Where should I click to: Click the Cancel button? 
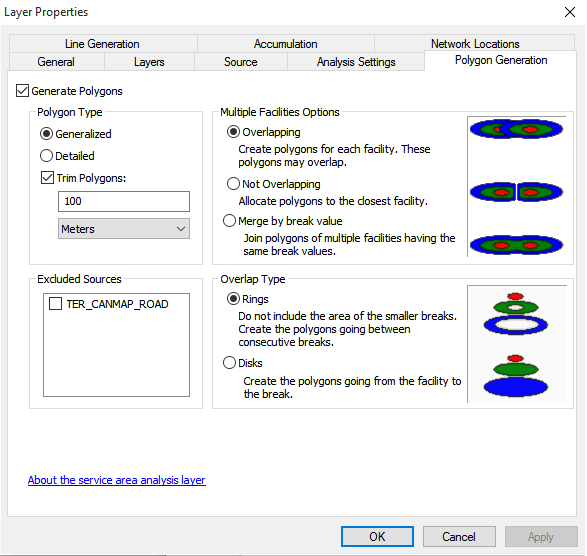tap(459, 537)
